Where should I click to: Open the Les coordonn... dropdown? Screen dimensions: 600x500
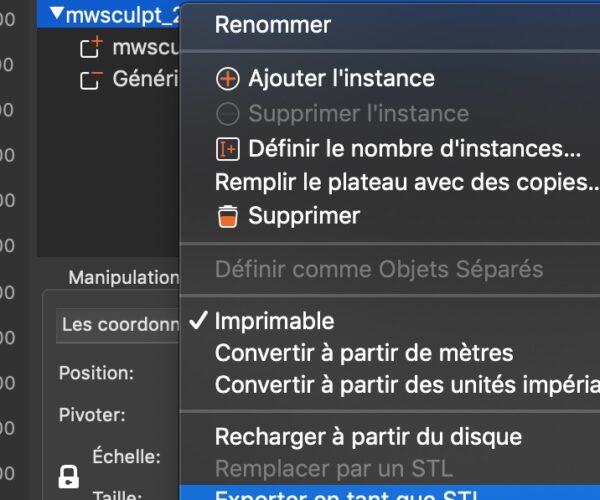tap(118, 325)
